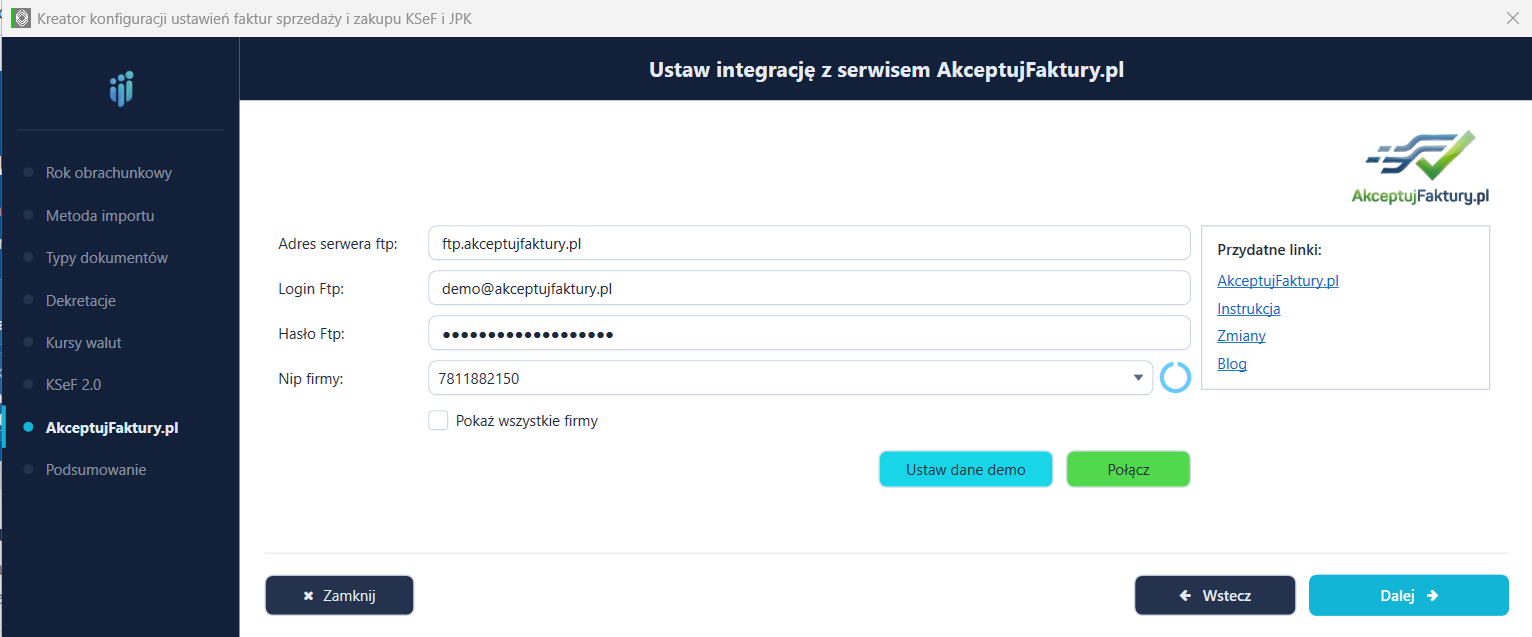Jump to the Podsumowanie step
Viewport: 1532px width, 637px height.
coord(96,470)
